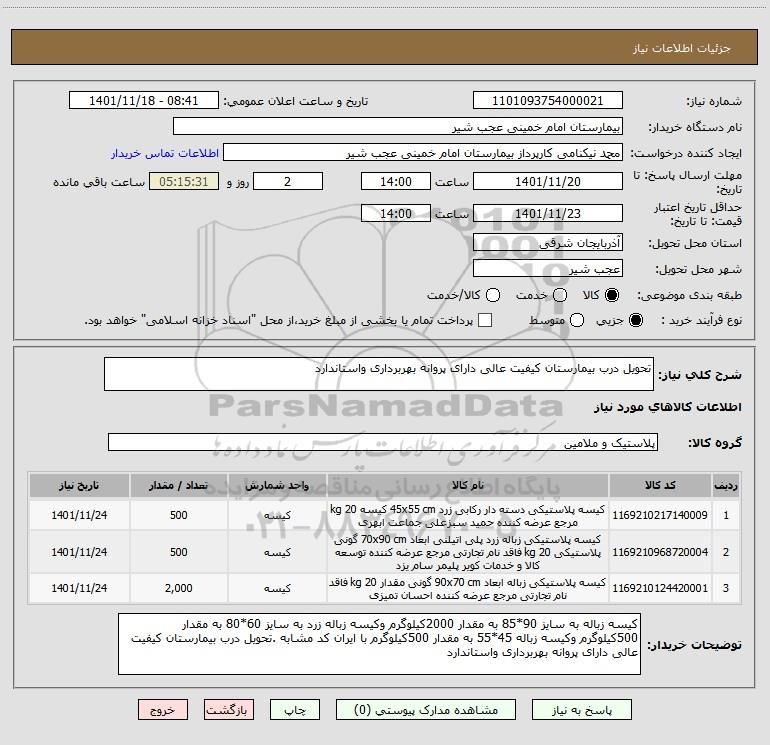Click date 1401/11/24 in row 2
Viewport: 770px width, 745px height.
[79, 552]
